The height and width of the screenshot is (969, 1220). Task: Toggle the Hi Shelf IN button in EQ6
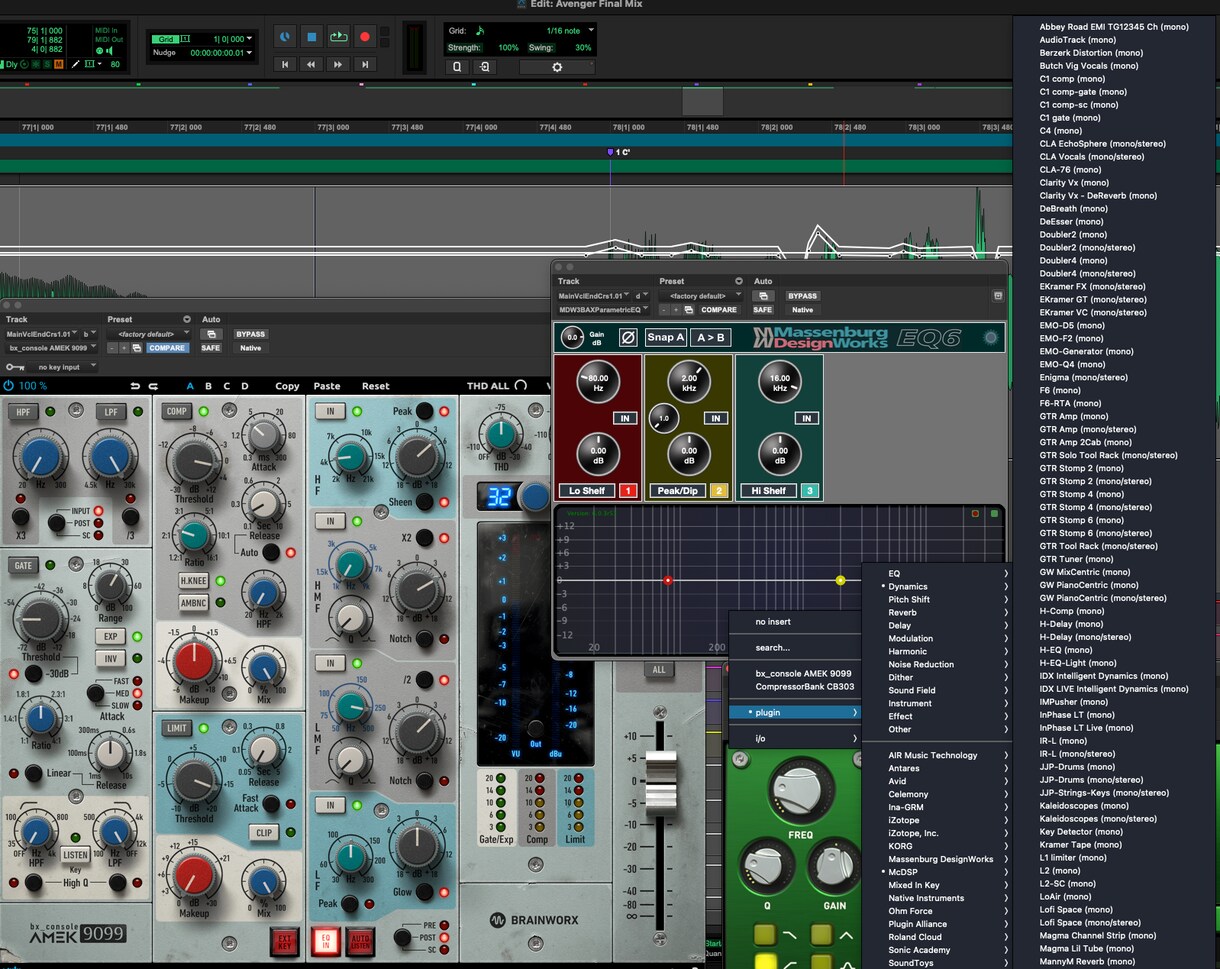coord(806,418)
